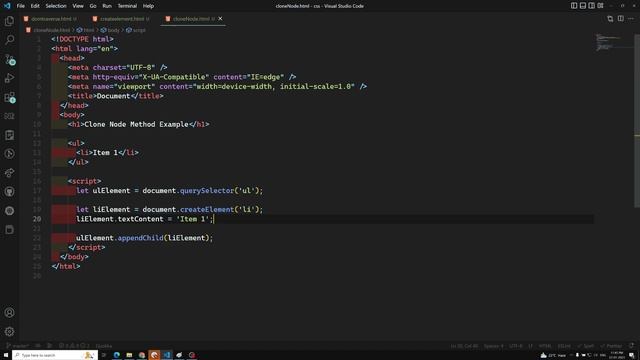The height and width of the screenshot is (360, 640).
Task: Click the editor vertical scrollbar
Action: point(637,120)
